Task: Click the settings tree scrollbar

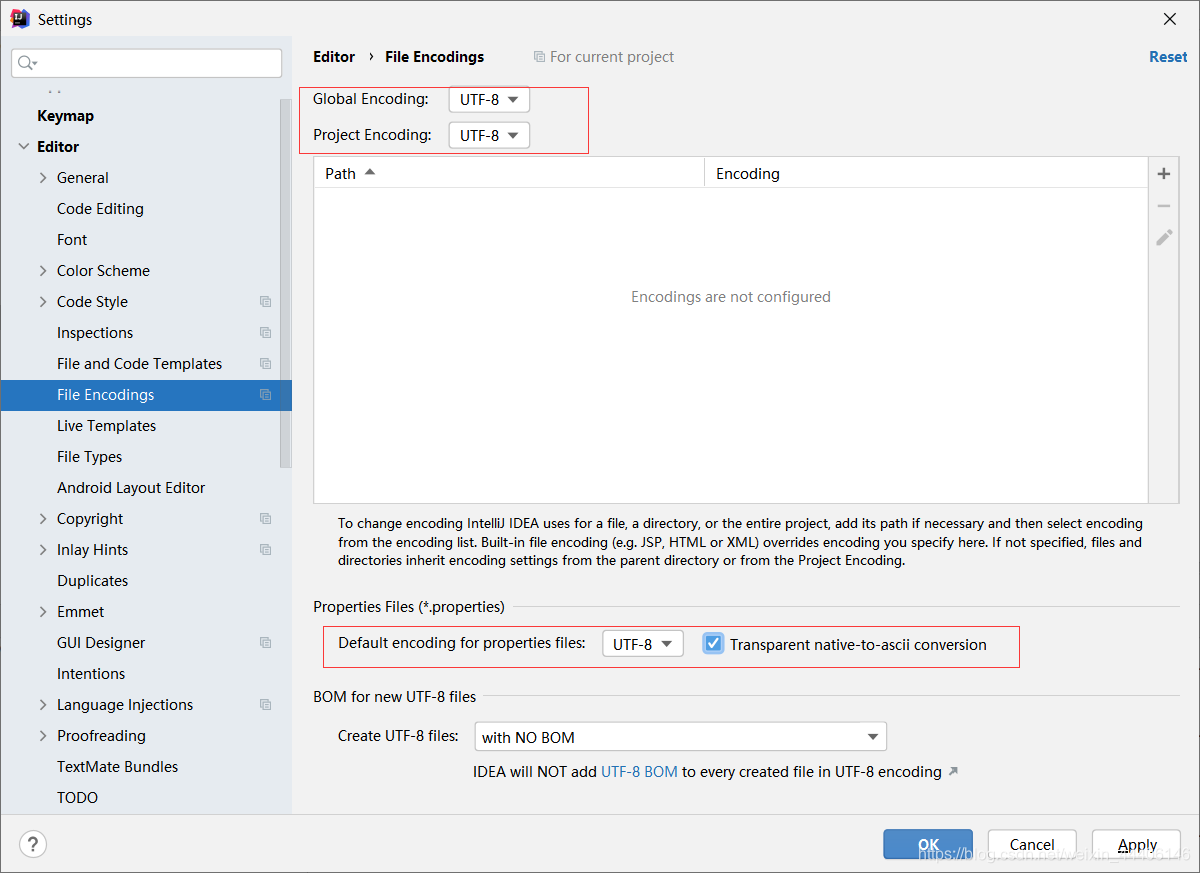Action: point(286,284)
